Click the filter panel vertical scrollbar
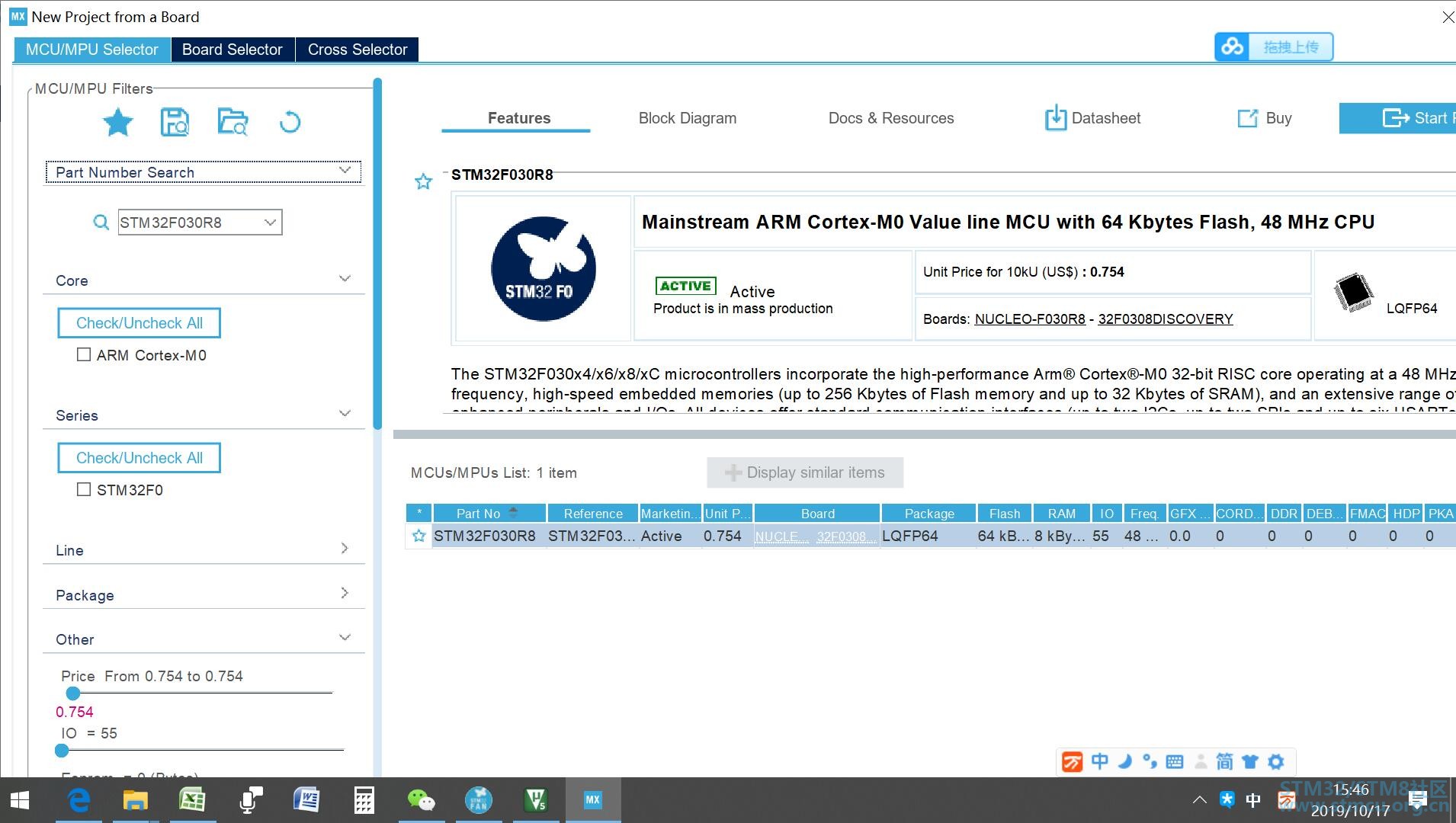 (x=377, y=254)
